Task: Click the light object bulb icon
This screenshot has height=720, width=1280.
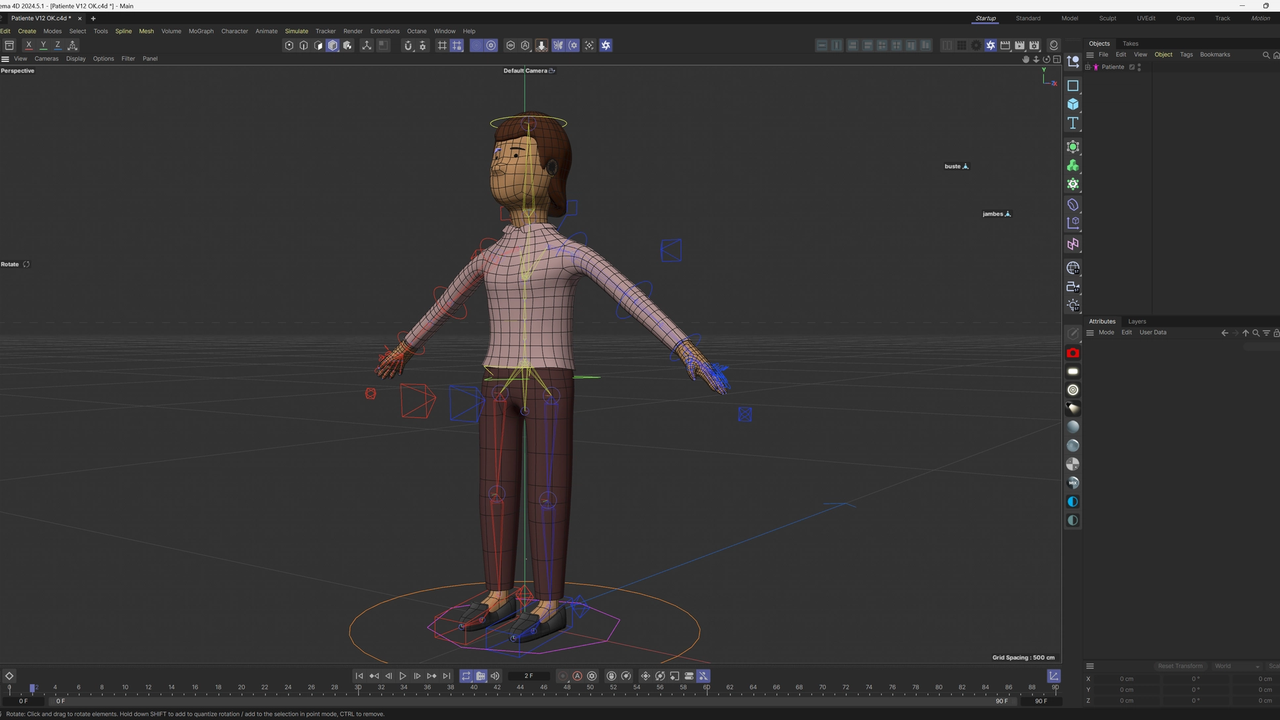Action: pyautogui.click(x=1073, y=305)
